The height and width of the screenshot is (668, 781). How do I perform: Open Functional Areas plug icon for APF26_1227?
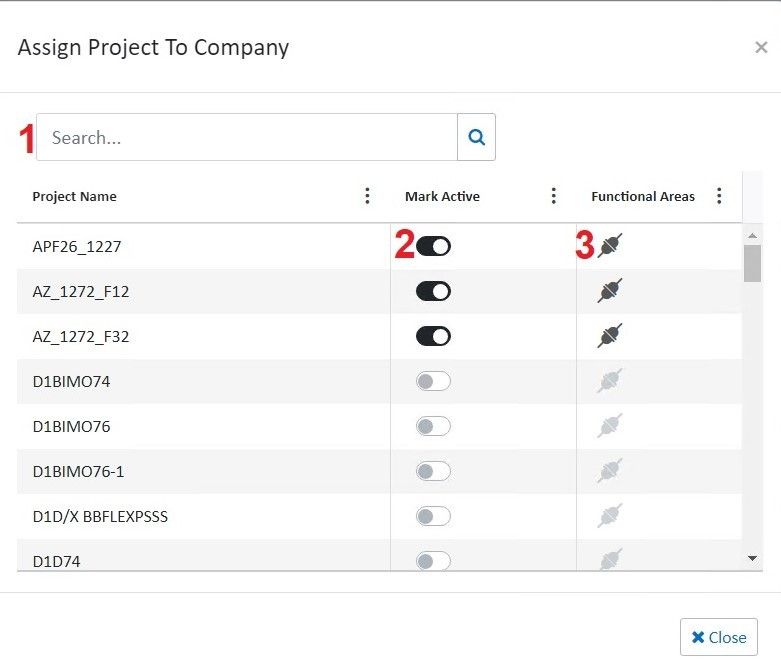610,246
